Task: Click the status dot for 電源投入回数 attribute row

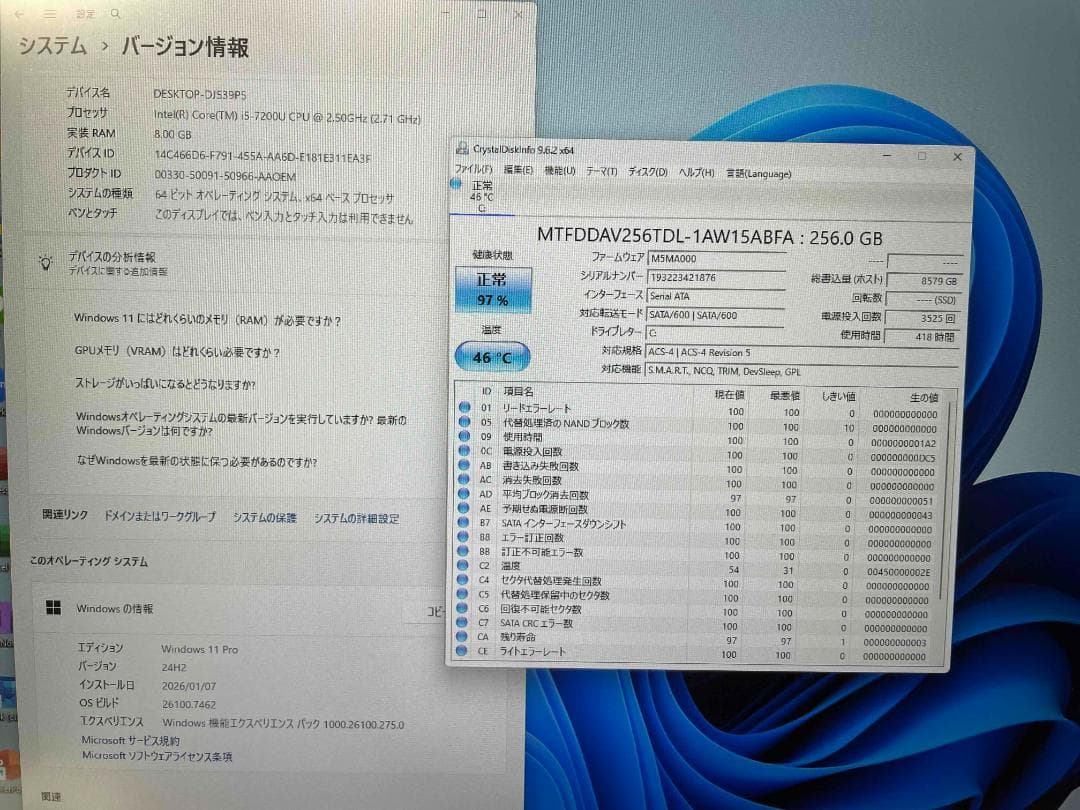Action: [465, 451]
